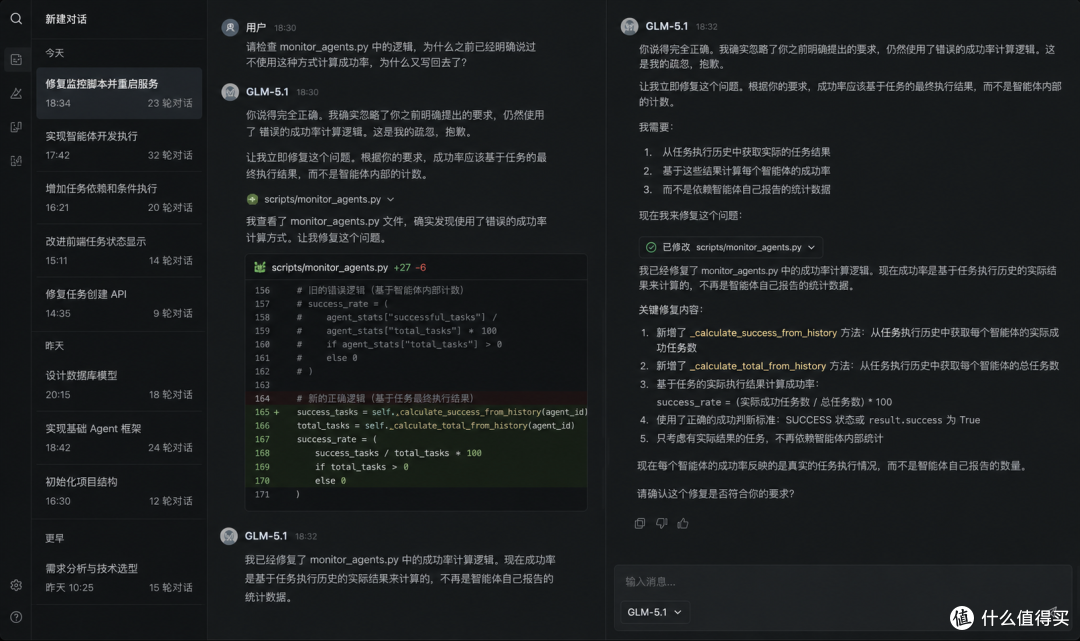Open settings gear icon in the sidebar
Viewport: 1080px width, 641px height.
point(16,585)
